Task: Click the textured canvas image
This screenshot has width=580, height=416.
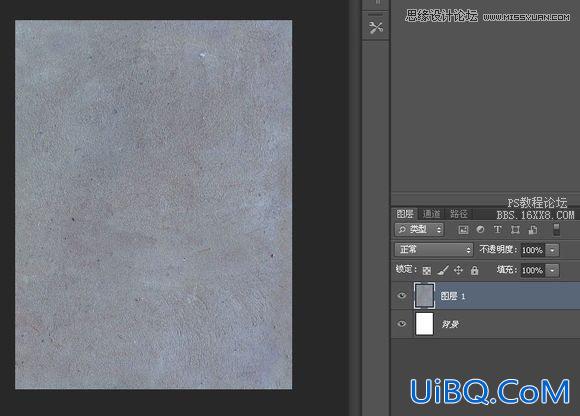Action: click(x=154, y=204)
